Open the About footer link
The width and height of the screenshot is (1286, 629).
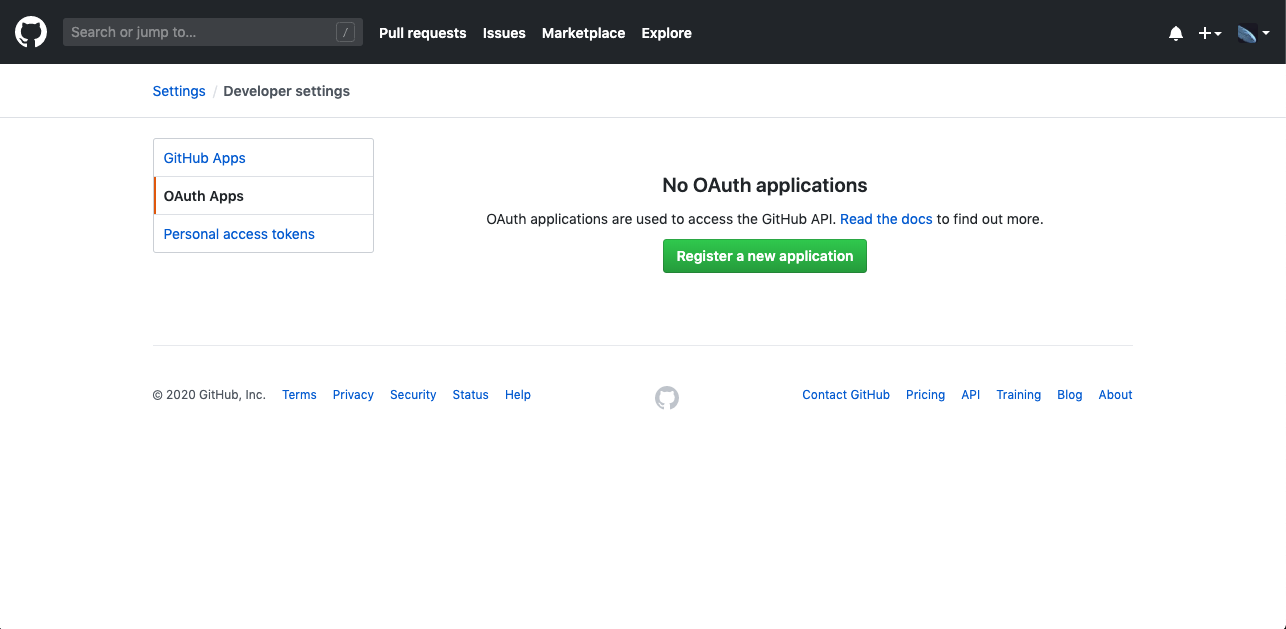coord(1115,395)
